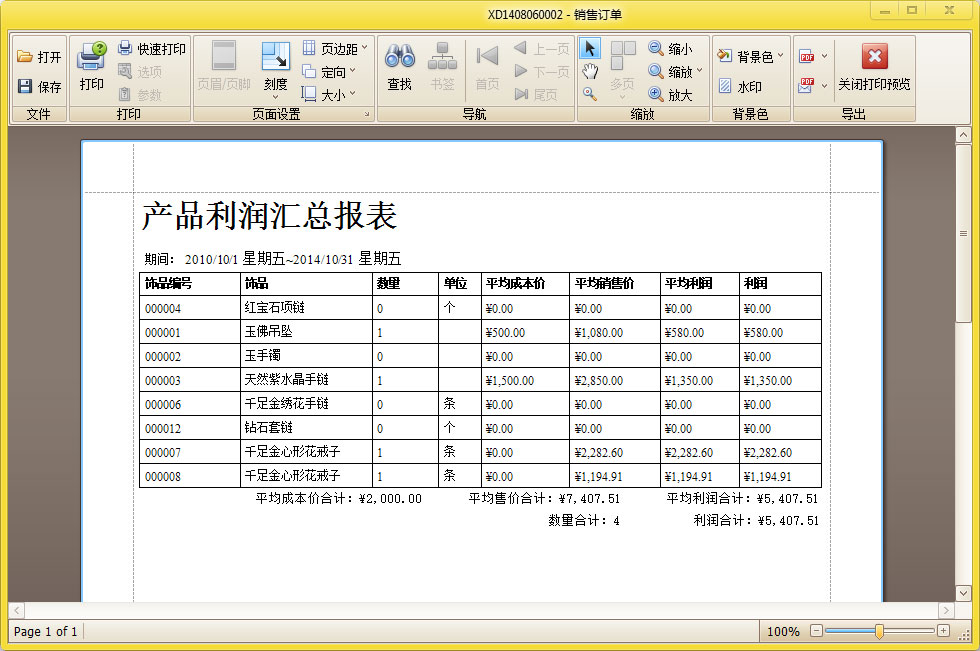Open 页面设置 dialog launcher
Image resolution: width=980 pixels, height=651 pixels.
tap(367, 114)
